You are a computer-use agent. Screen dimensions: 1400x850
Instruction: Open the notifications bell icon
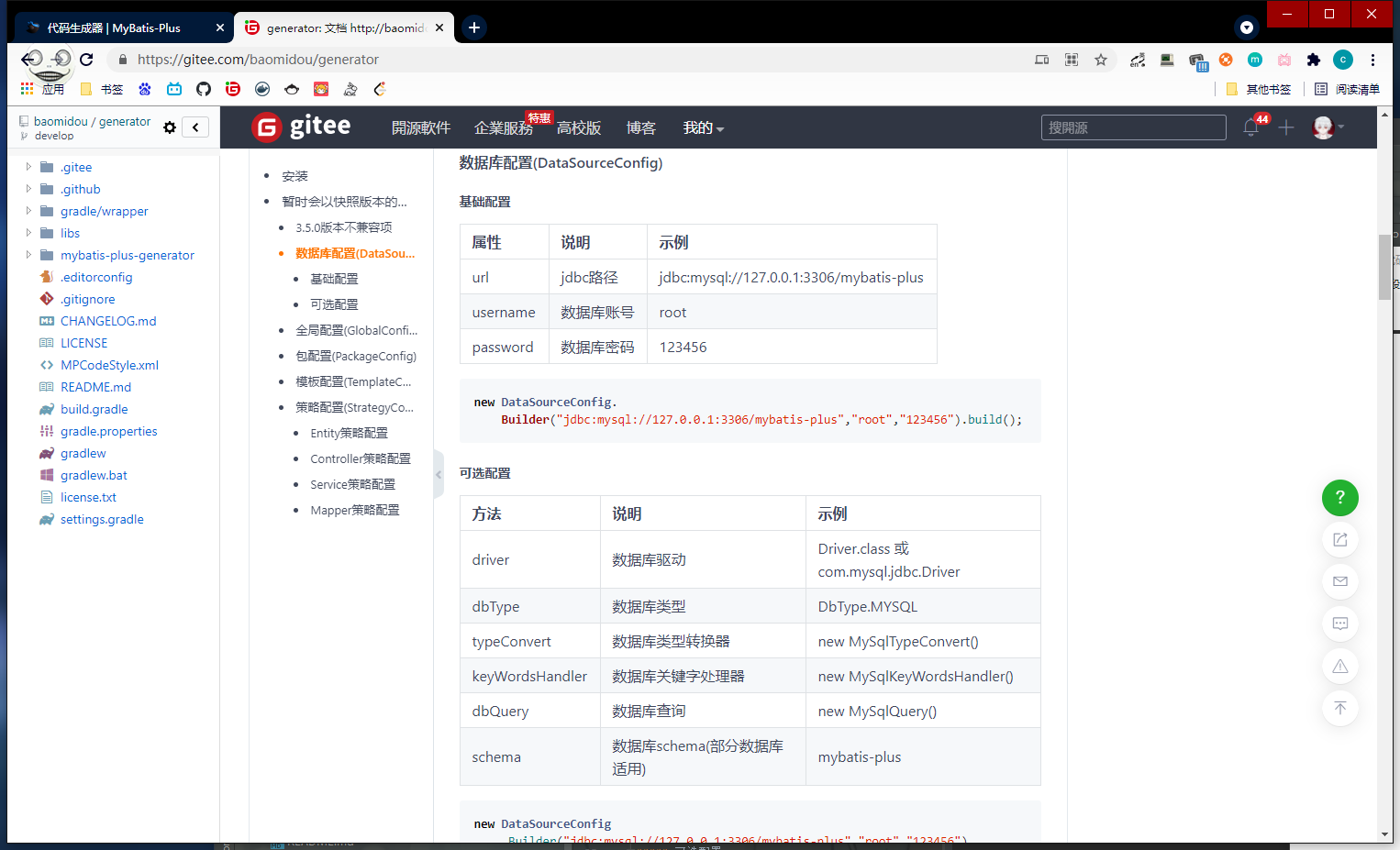pos(1250,127)
